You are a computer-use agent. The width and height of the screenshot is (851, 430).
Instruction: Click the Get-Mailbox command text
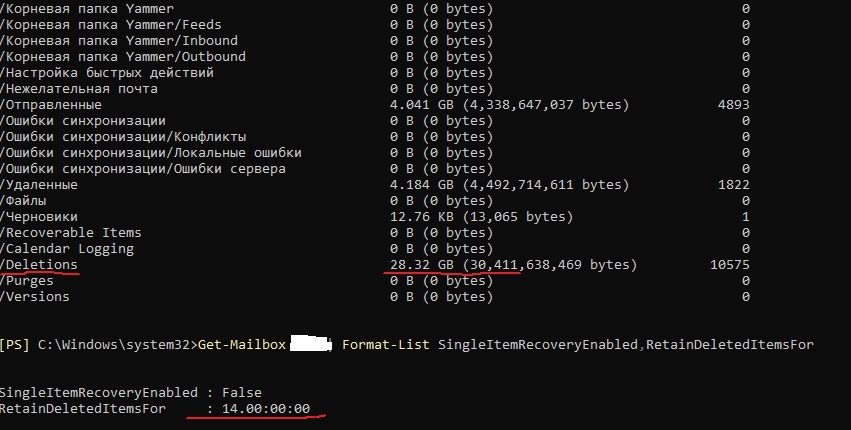coord(242,345)
